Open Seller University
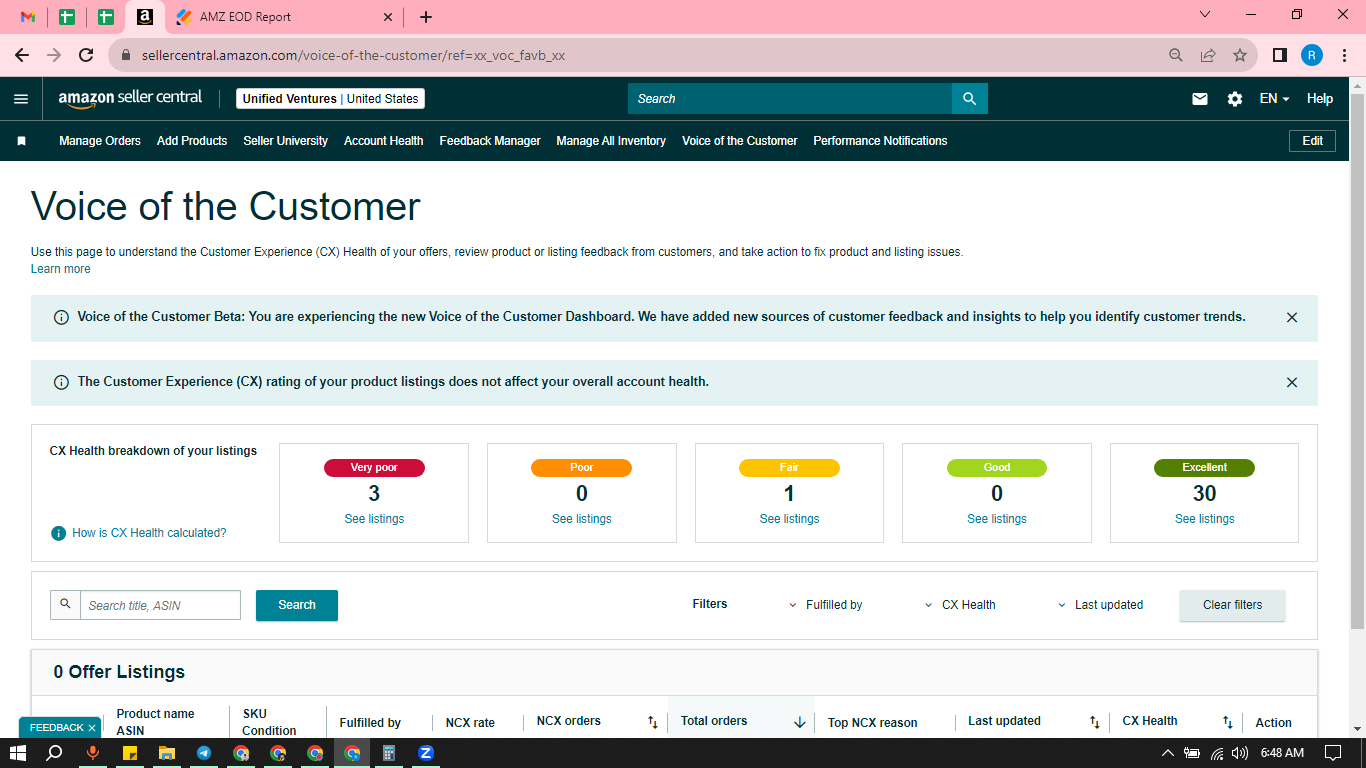1366x768 pixels. tap(286, 141)
